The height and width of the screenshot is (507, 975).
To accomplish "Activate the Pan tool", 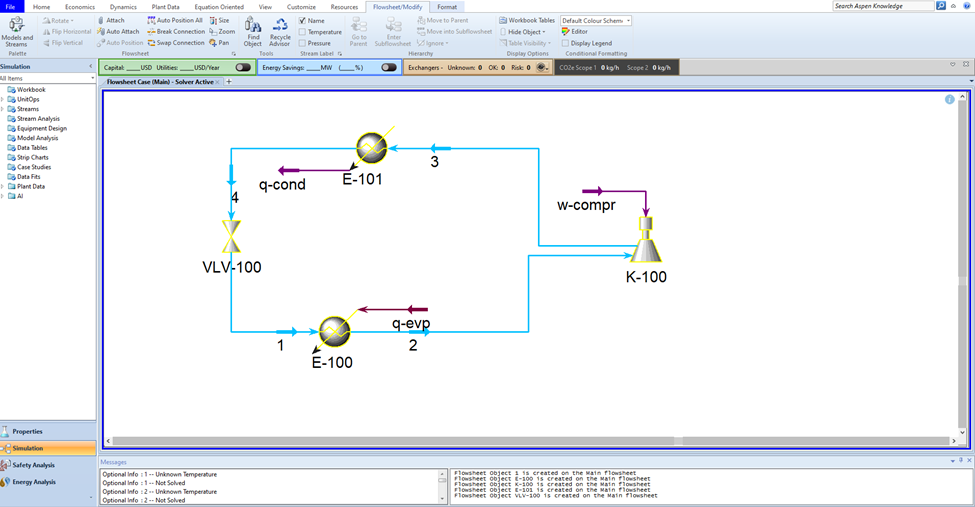I will [x=219, y=43].
